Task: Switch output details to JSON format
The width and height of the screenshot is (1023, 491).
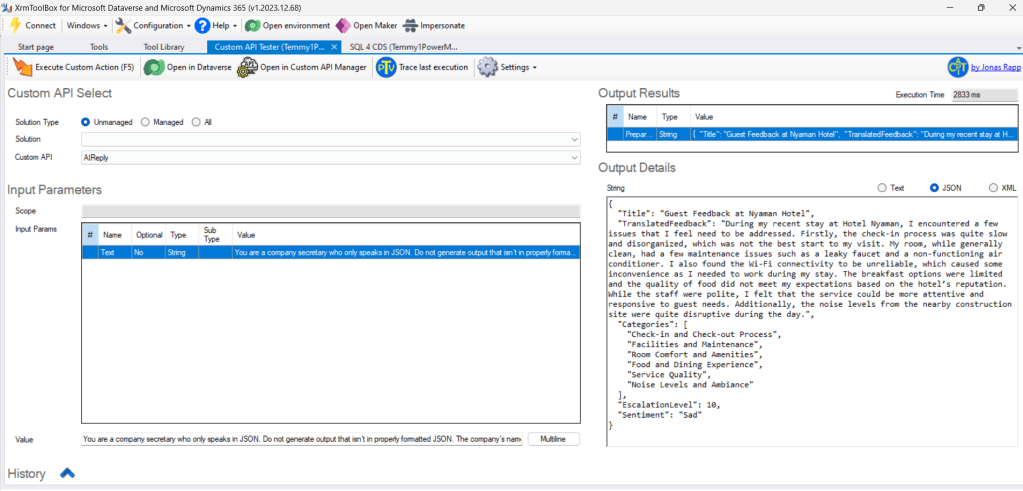Action: coord(934,188)
